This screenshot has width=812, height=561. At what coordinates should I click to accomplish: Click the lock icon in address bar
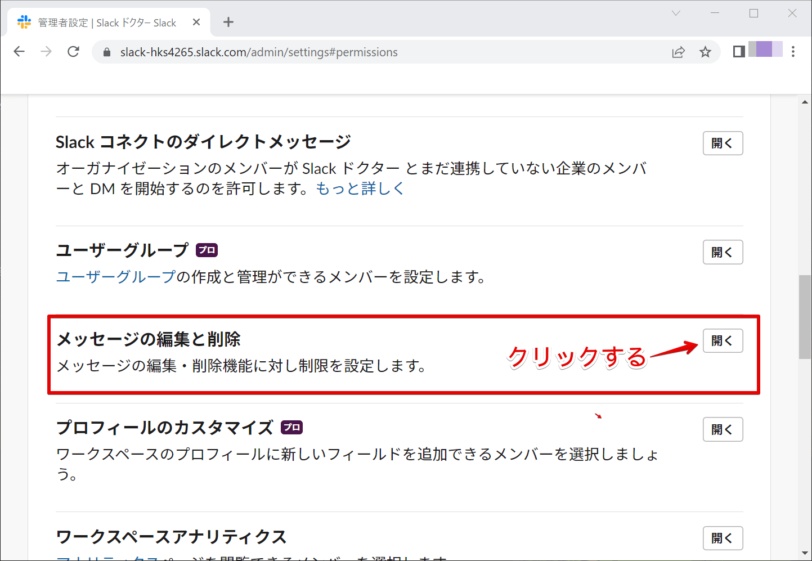tap(107, 52)
